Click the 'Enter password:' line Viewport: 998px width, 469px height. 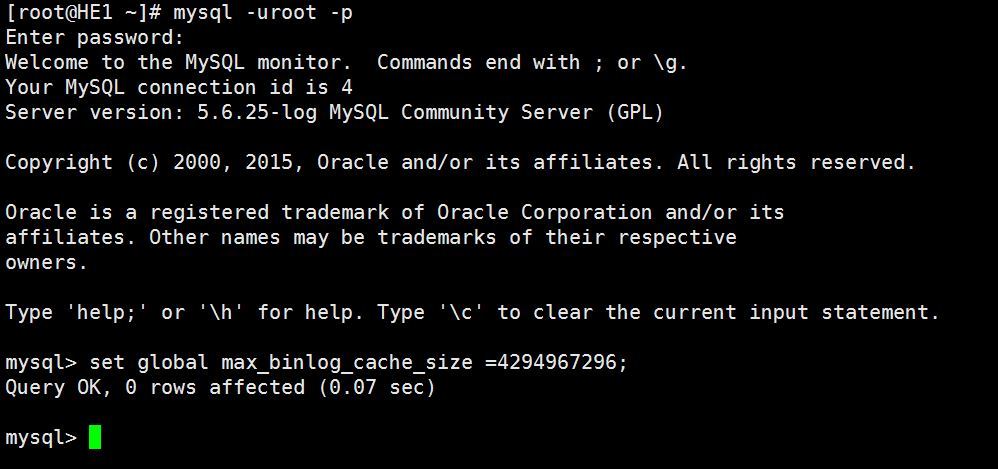click(94, 37)
